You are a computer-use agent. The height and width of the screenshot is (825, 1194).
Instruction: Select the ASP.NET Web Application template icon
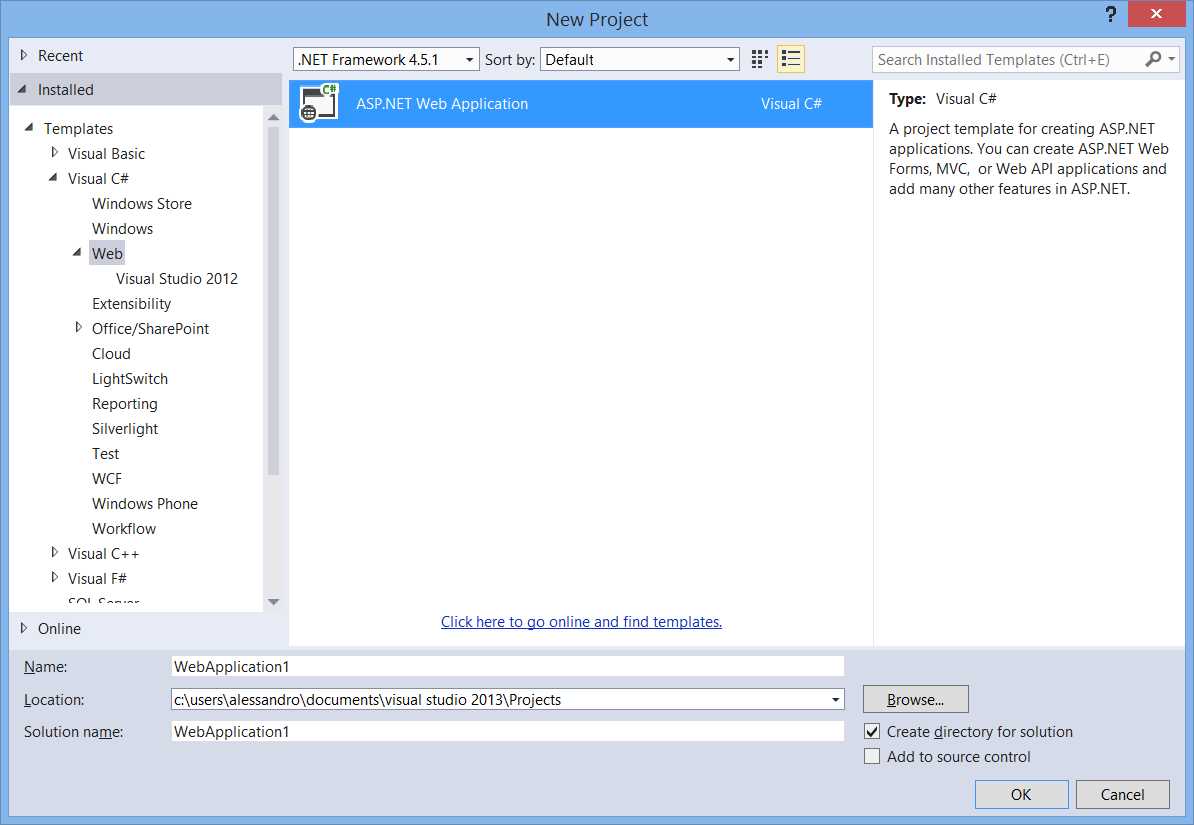pos(318,103)
